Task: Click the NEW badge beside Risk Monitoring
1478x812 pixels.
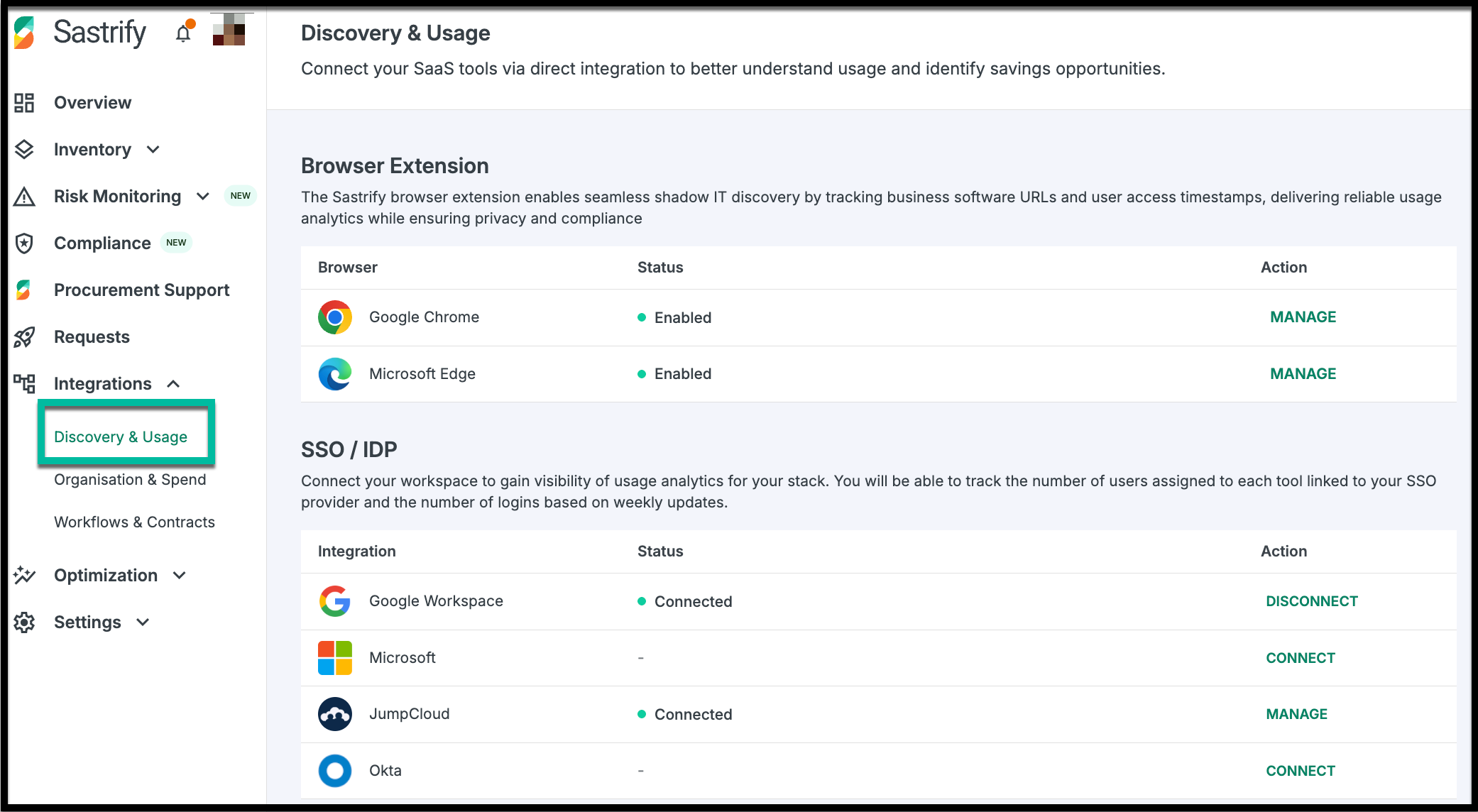Action: pos(240,196)
